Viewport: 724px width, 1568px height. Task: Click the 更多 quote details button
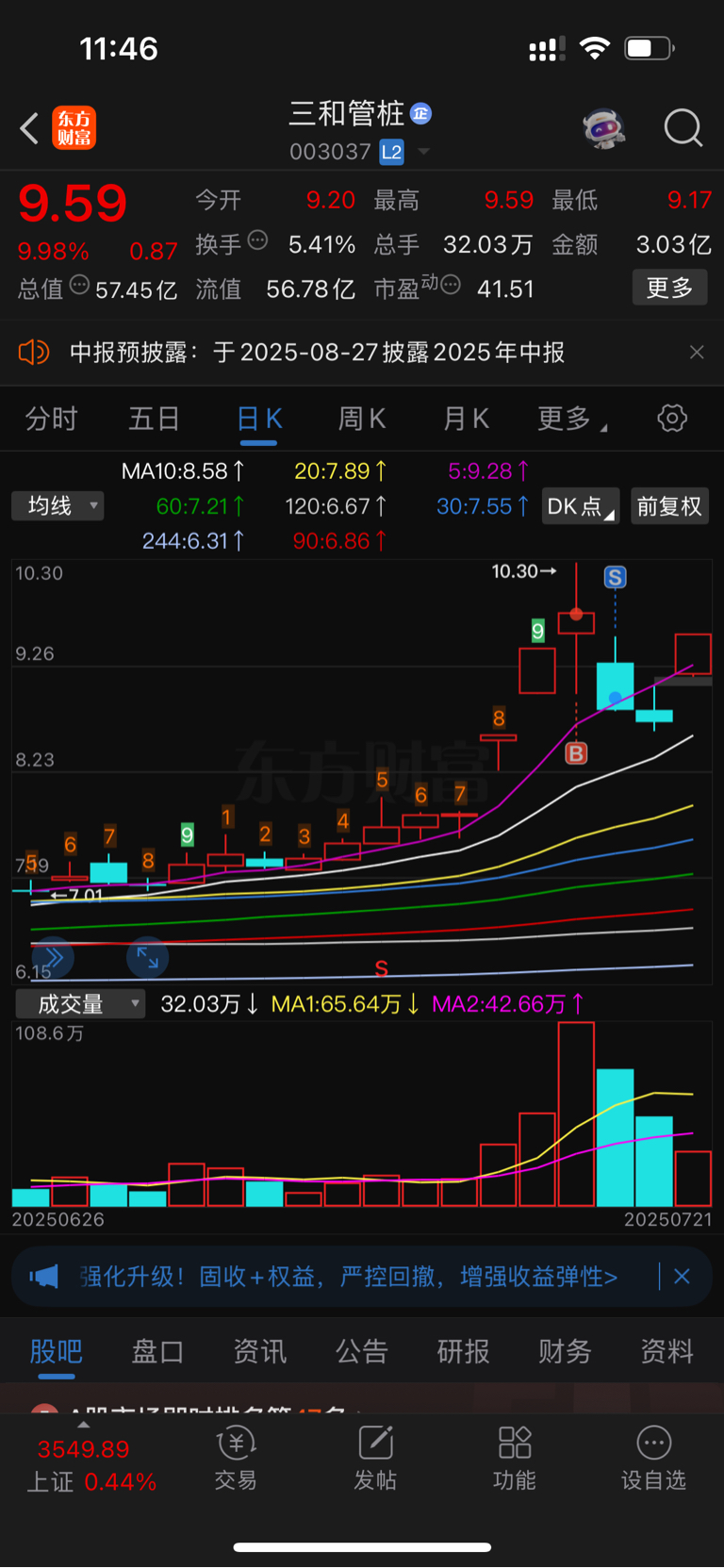pos(669,288)
